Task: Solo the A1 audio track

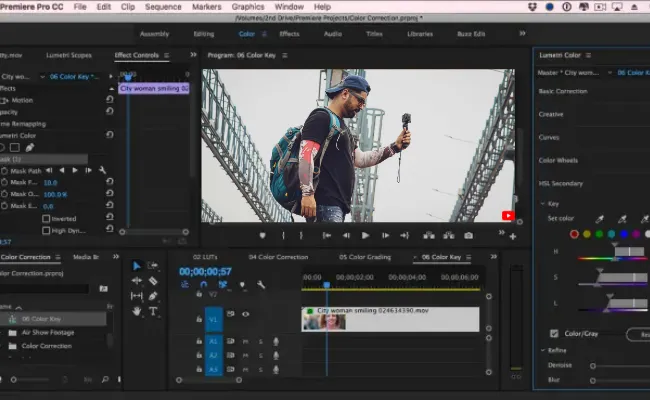Action: tap(261, 342)
